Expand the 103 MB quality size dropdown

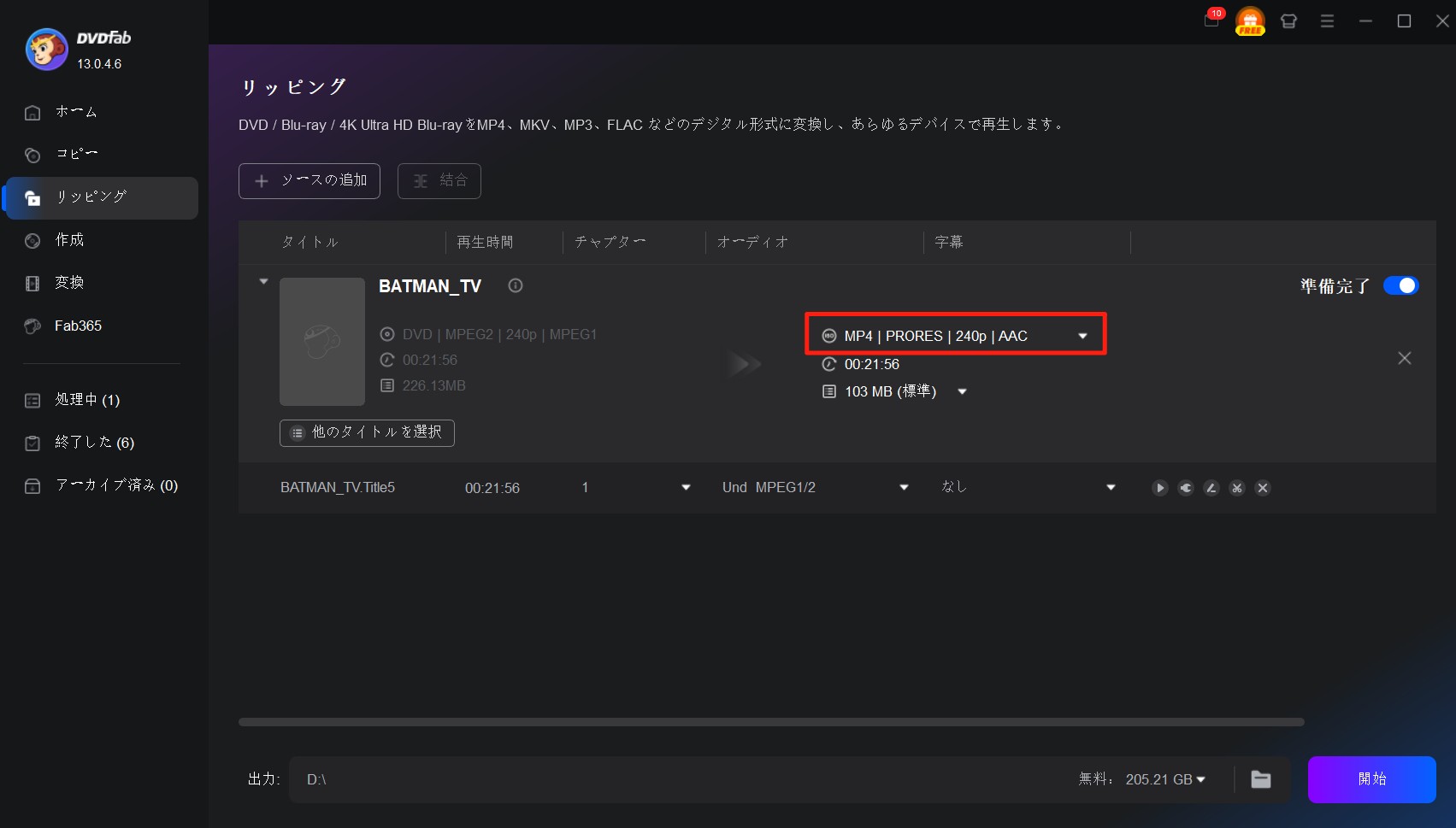tap(962, 391)
